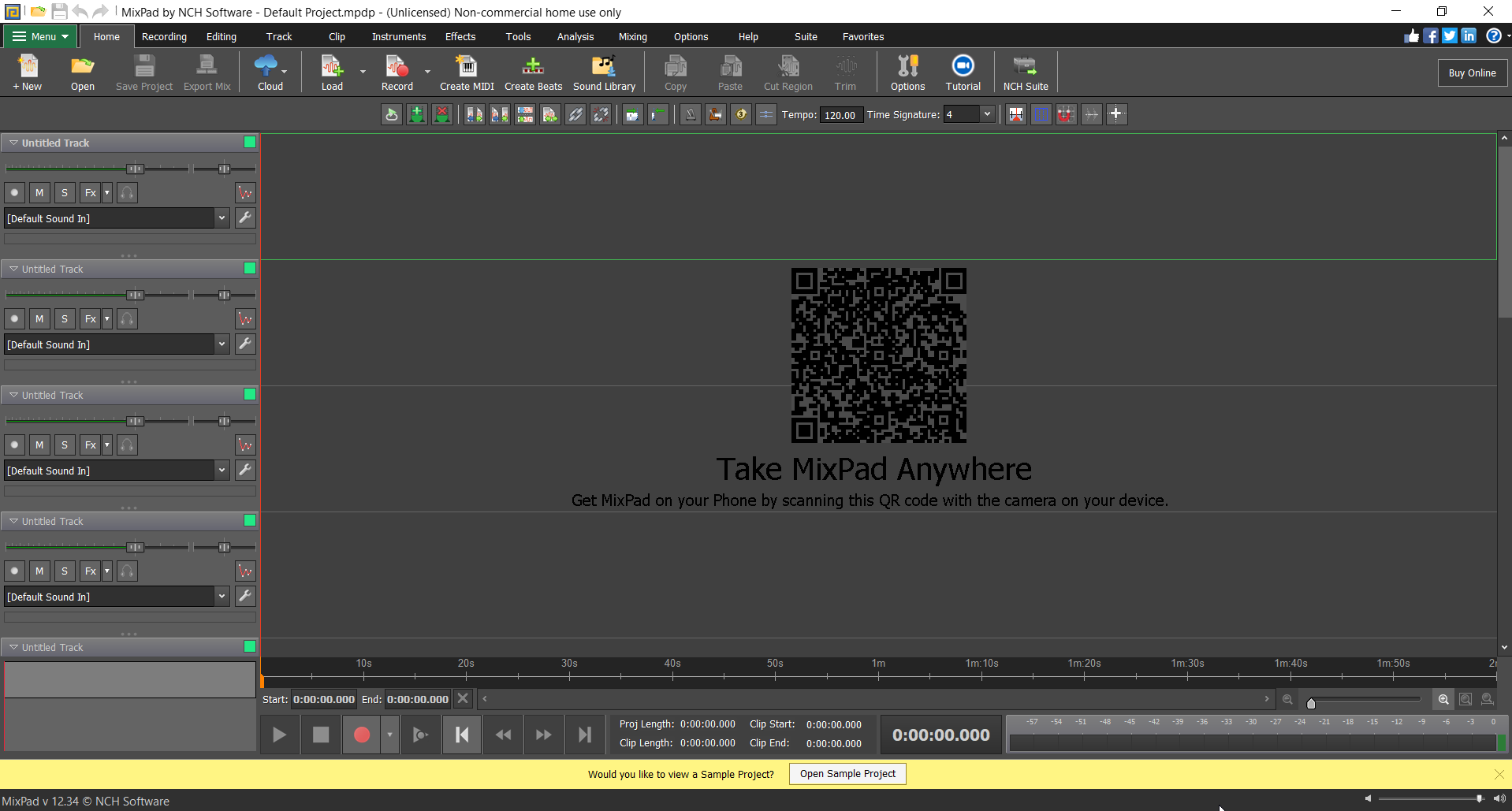Toggle headphone monitoring on second track

[127, 319]
